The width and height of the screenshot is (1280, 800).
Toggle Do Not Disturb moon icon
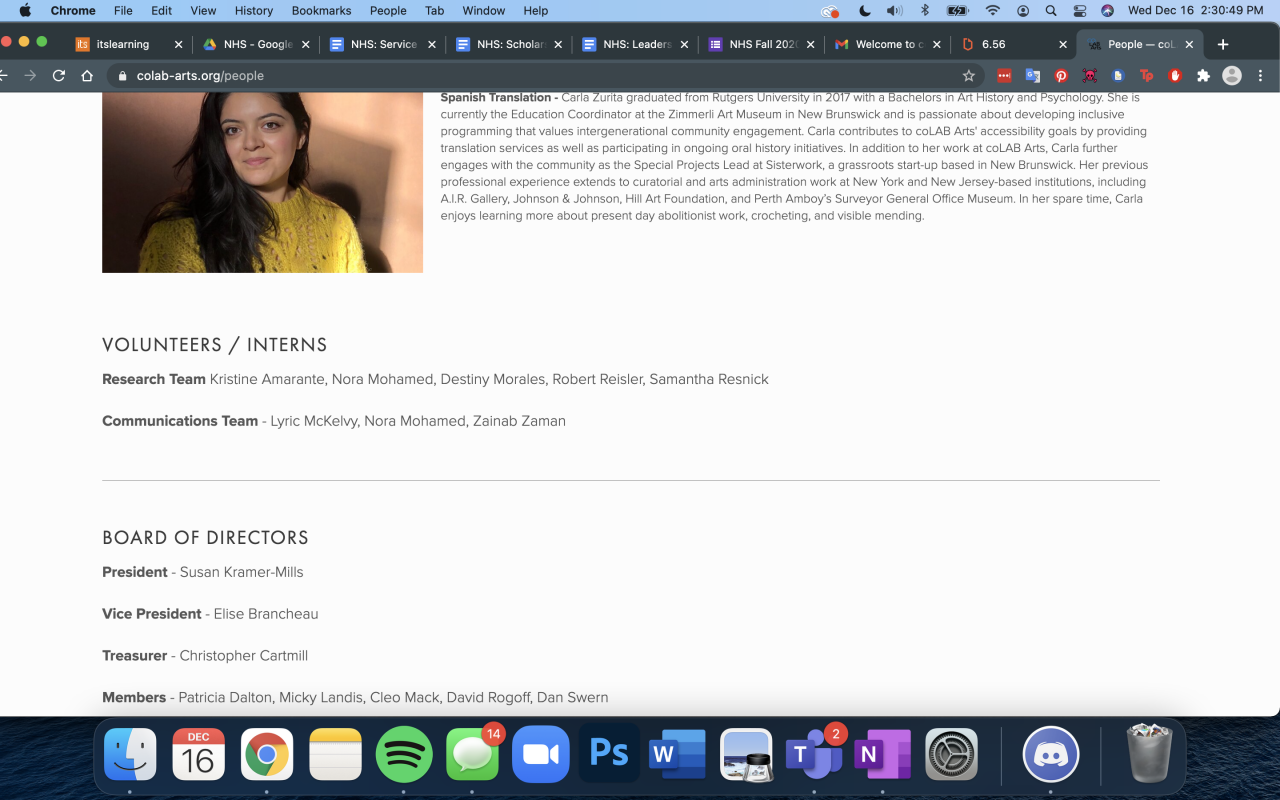coord(865,11)
